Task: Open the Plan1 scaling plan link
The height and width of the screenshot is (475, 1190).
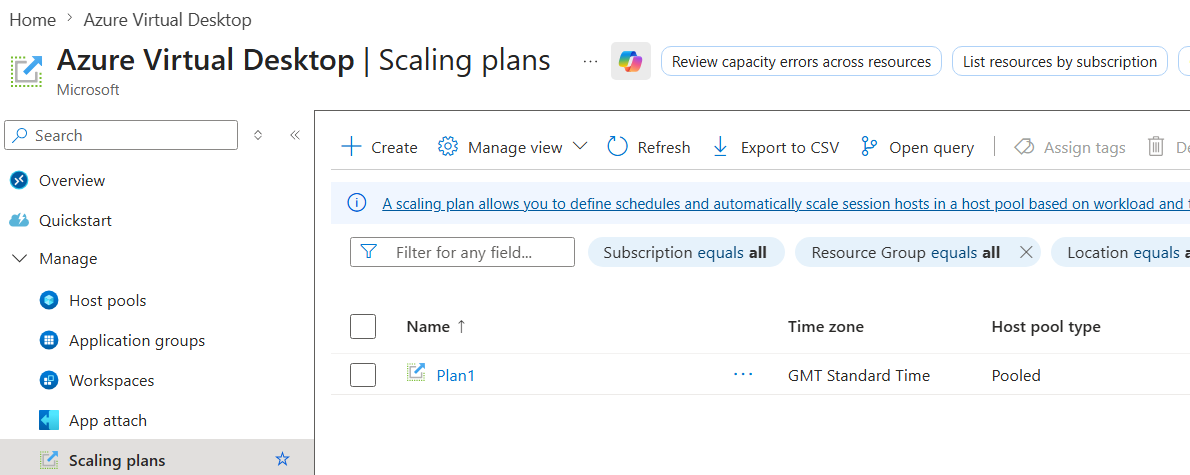Action: point(455,375)
